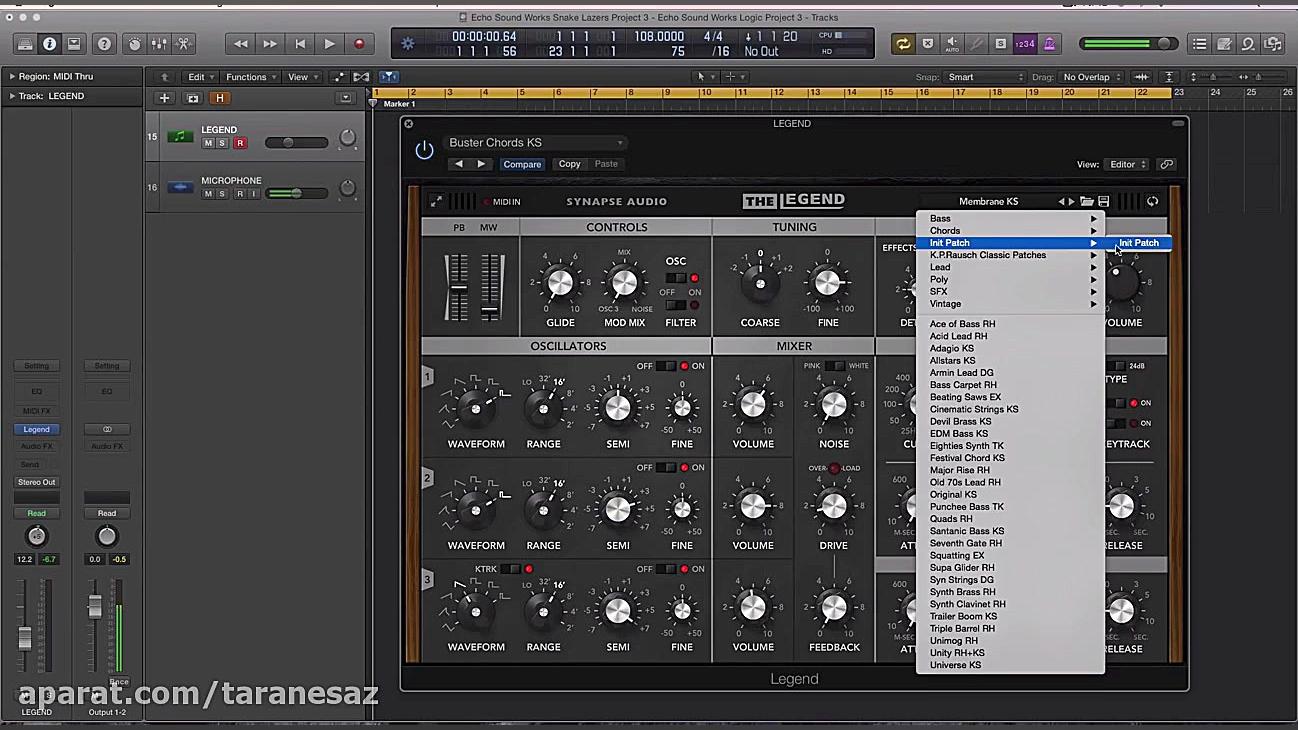Image resolution: width=1298 pixels, height=730 pixels.
Task: Expand the Track LEGEND disclosure triangle
Action: (x=12, y=96)
